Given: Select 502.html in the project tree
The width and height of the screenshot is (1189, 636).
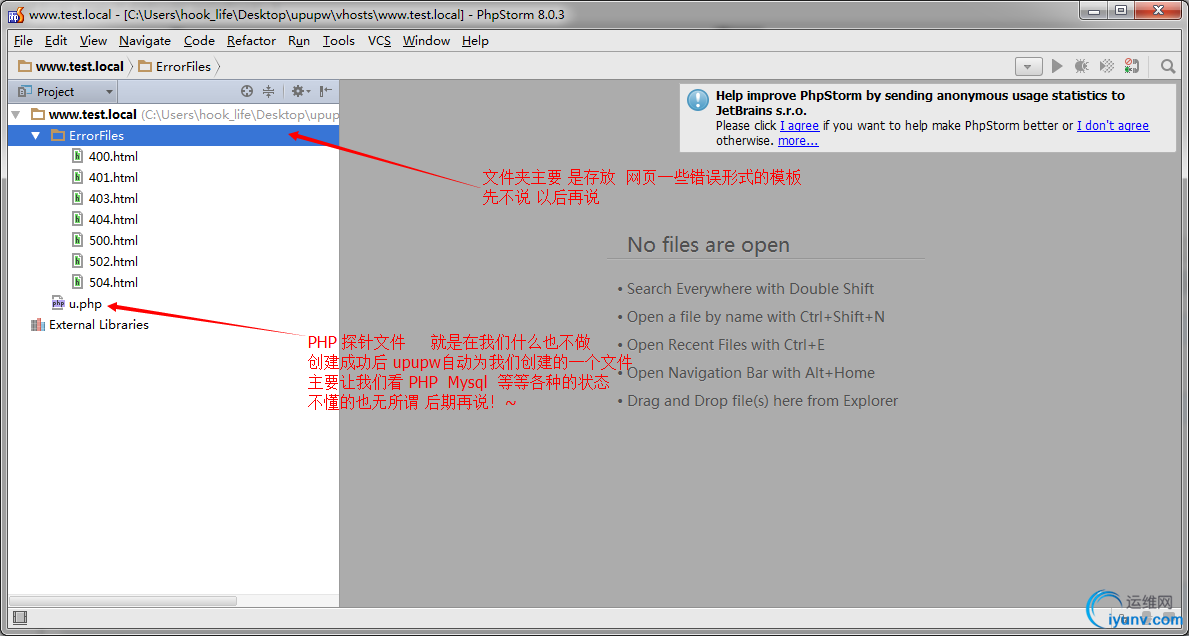Looking at the screenshot, I should pyautogui.click(x=113, y=262).
